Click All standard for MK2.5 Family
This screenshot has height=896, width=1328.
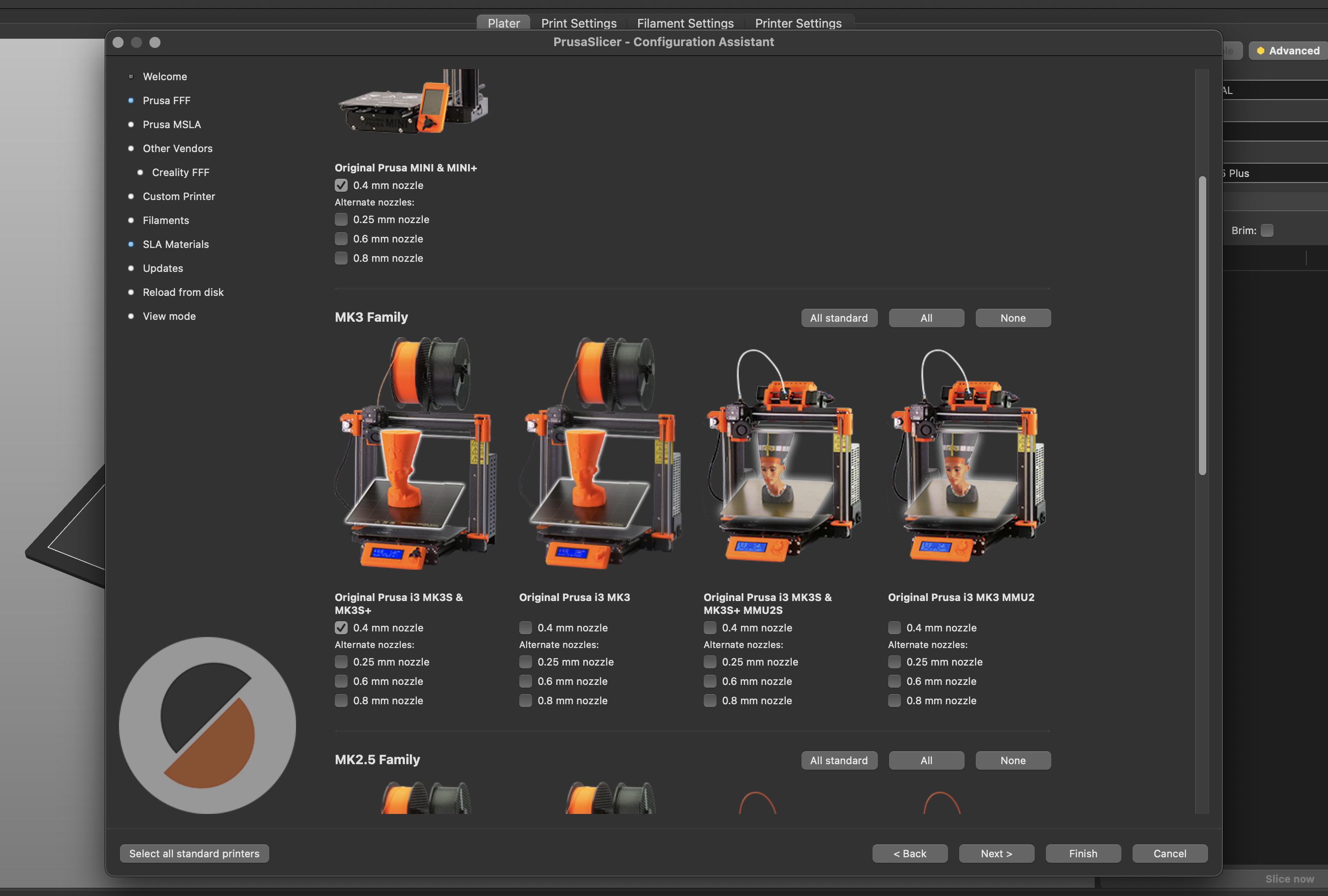[839, 760]
